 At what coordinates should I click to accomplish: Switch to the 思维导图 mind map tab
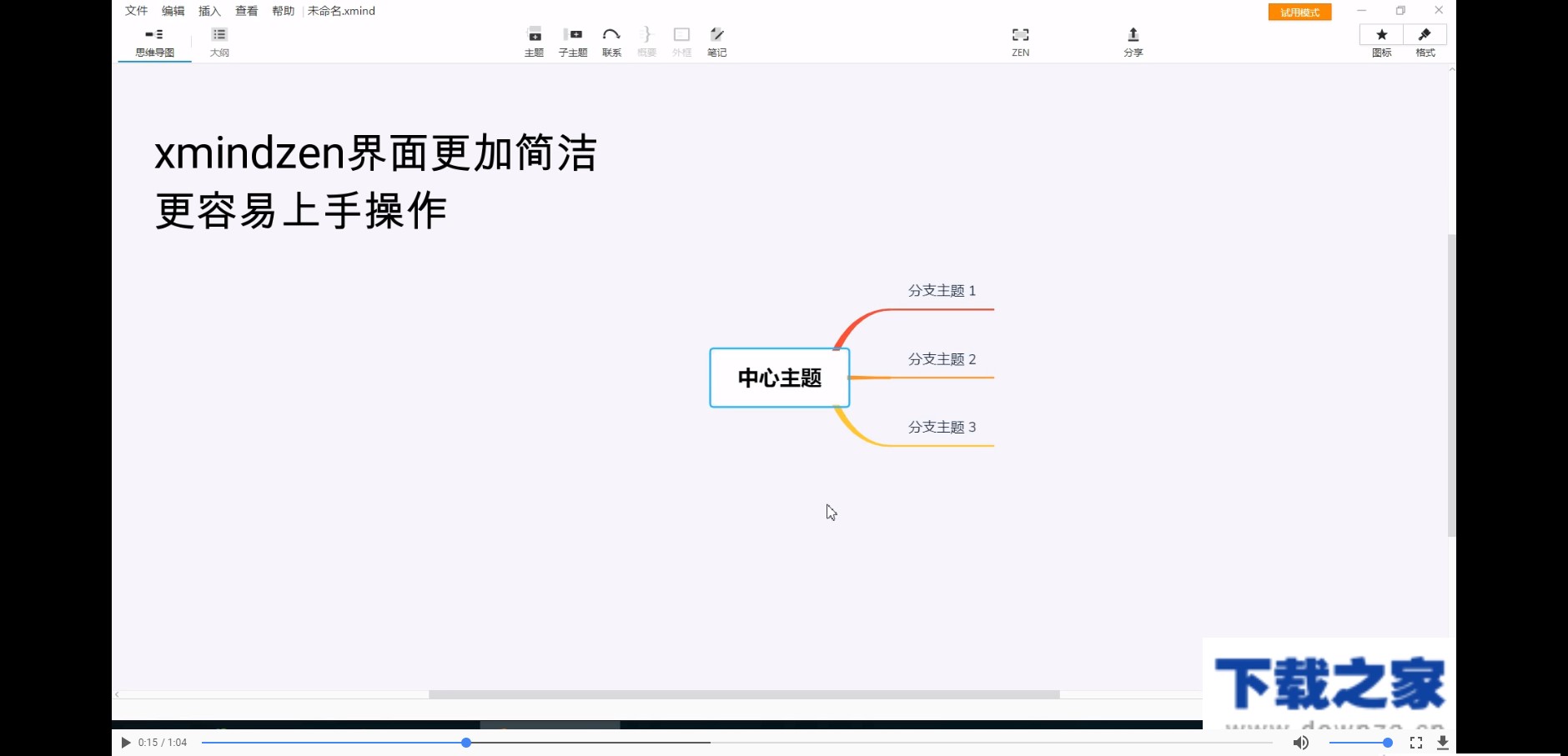point(153,40)
